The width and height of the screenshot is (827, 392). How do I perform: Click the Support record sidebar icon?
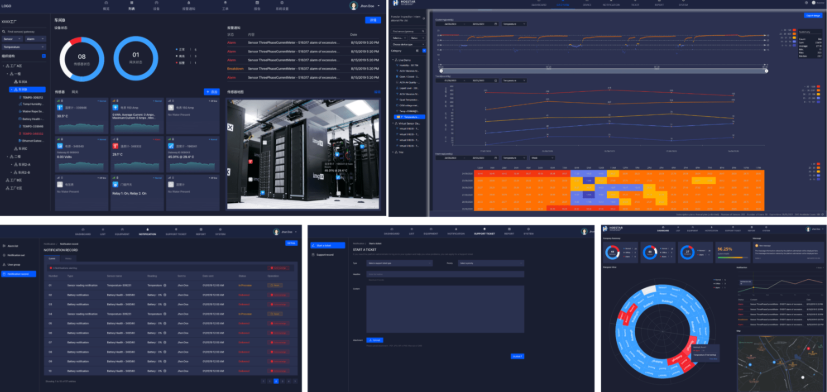click(x=313, y=254)
